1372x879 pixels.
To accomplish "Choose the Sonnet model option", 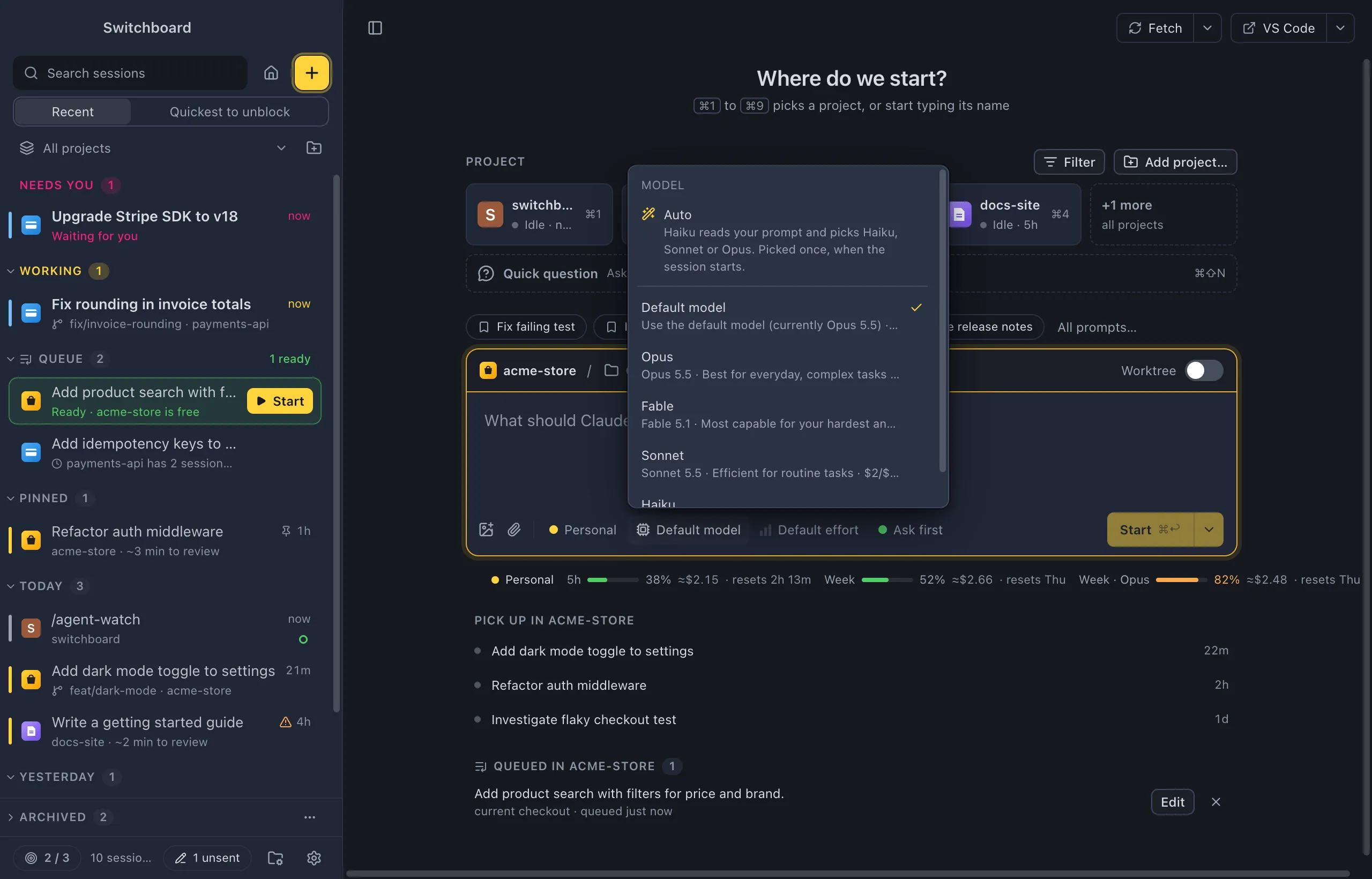I will click(782, 464).
